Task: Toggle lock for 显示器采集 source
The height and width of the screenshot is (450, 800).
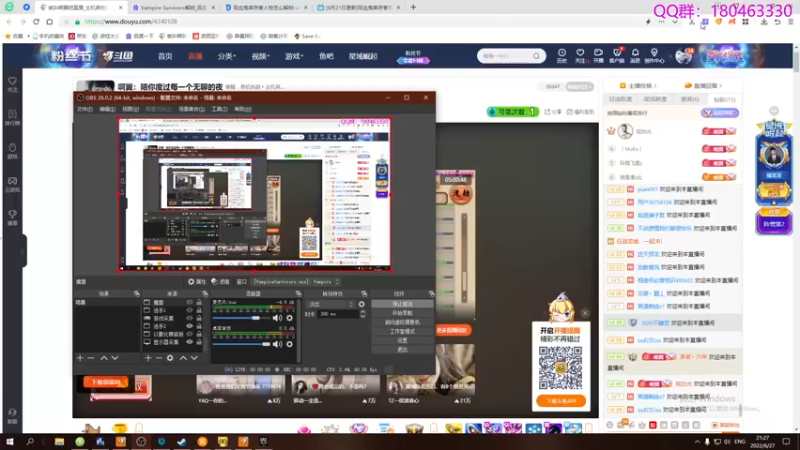Action: click(199, 342)
